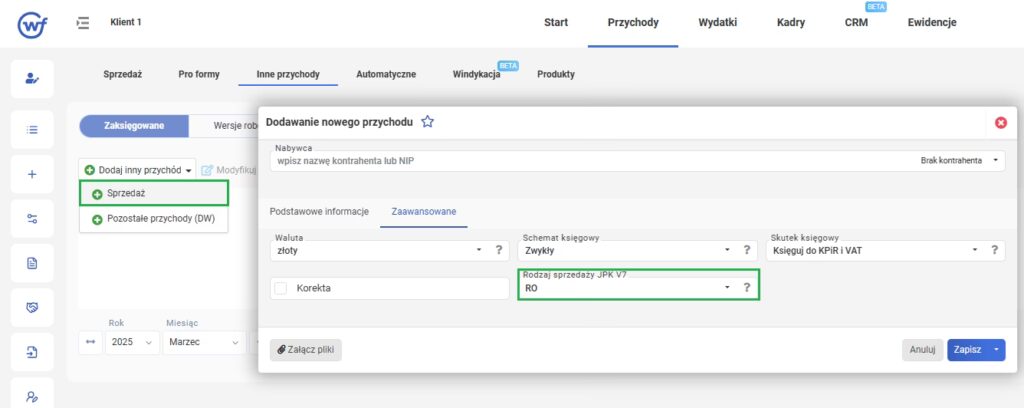The image size is (1024, 408).
Task: Collapse the sidebar with the menu toggle icon
Action: click(x=84, y=22)
